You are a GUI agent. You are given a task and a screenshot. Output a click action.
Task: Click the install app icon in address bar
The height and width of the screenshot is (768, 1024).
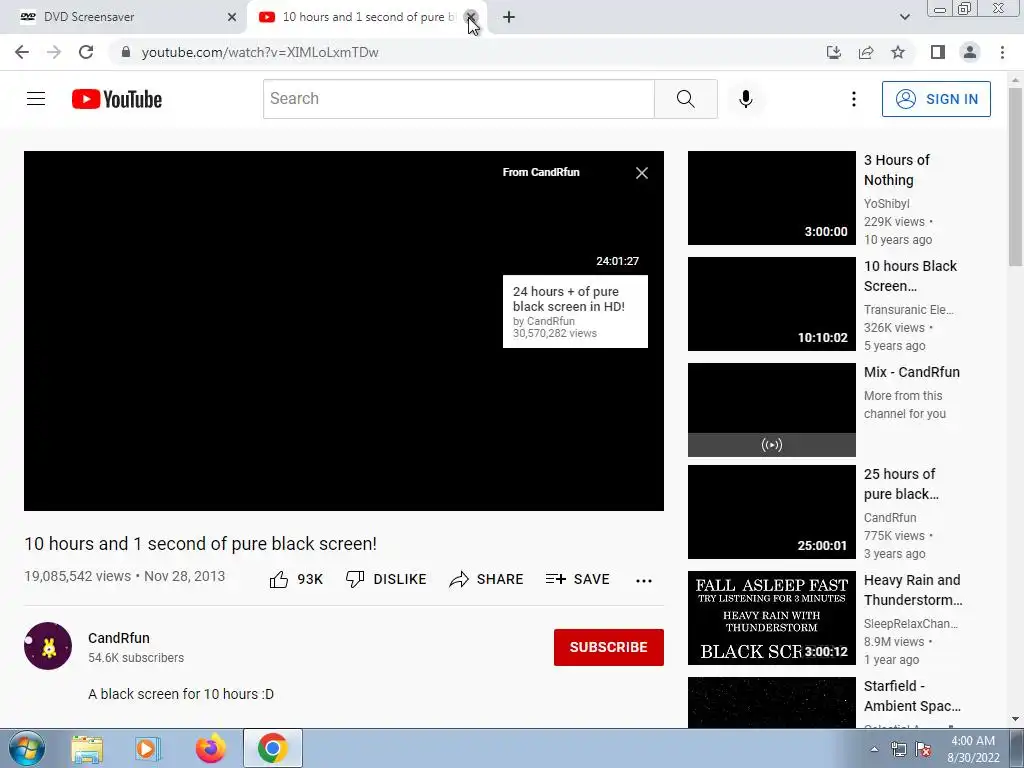[834, 52]
